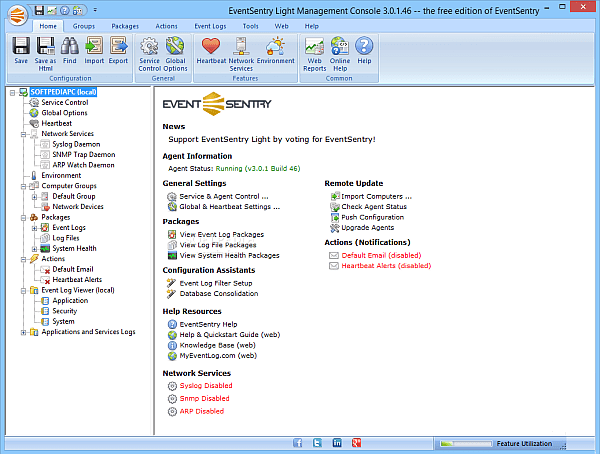Expand the System Health tree node
The height and width of the screenshot is (454, 600).
tap(34, 249)
